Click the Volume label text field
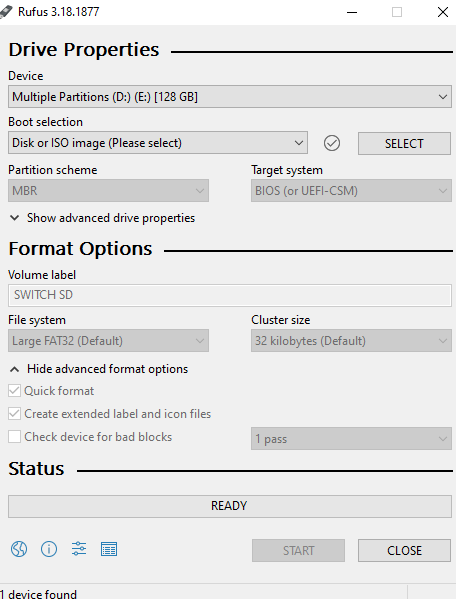456x599 pixels. click(x=230, y=295)
